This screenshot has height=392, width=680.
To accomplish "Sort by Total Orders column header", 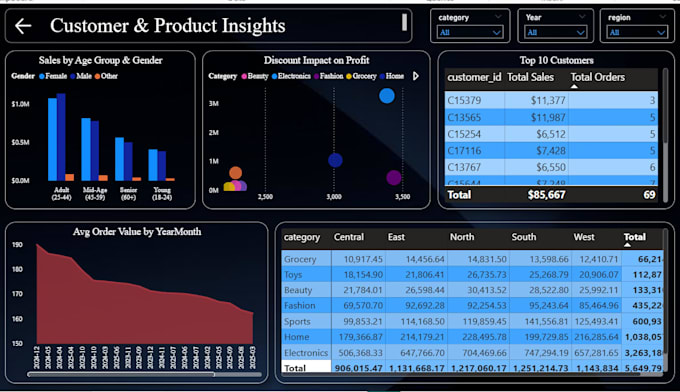I will [598, 77].
